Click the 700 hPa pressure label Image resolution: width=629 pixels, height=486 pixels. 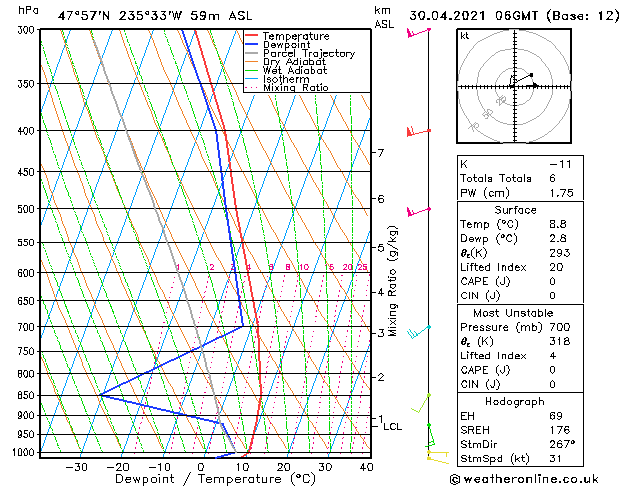28,327
